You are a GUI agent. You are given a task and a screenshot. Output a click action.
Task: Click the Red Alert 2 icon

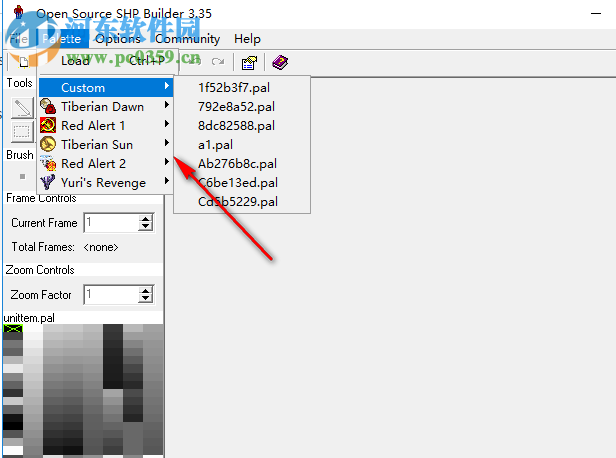(48, 163)
